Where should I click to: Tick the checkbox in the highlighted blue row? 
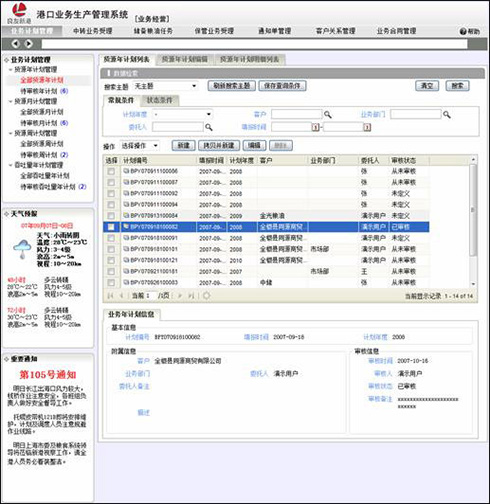point(111,227)
